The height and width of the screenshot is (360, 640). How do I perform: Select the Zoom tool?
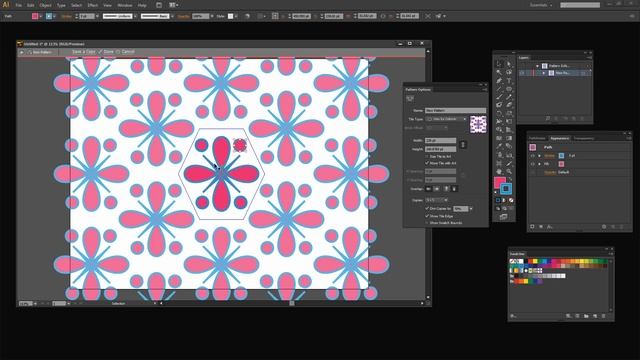coord(509,171)
